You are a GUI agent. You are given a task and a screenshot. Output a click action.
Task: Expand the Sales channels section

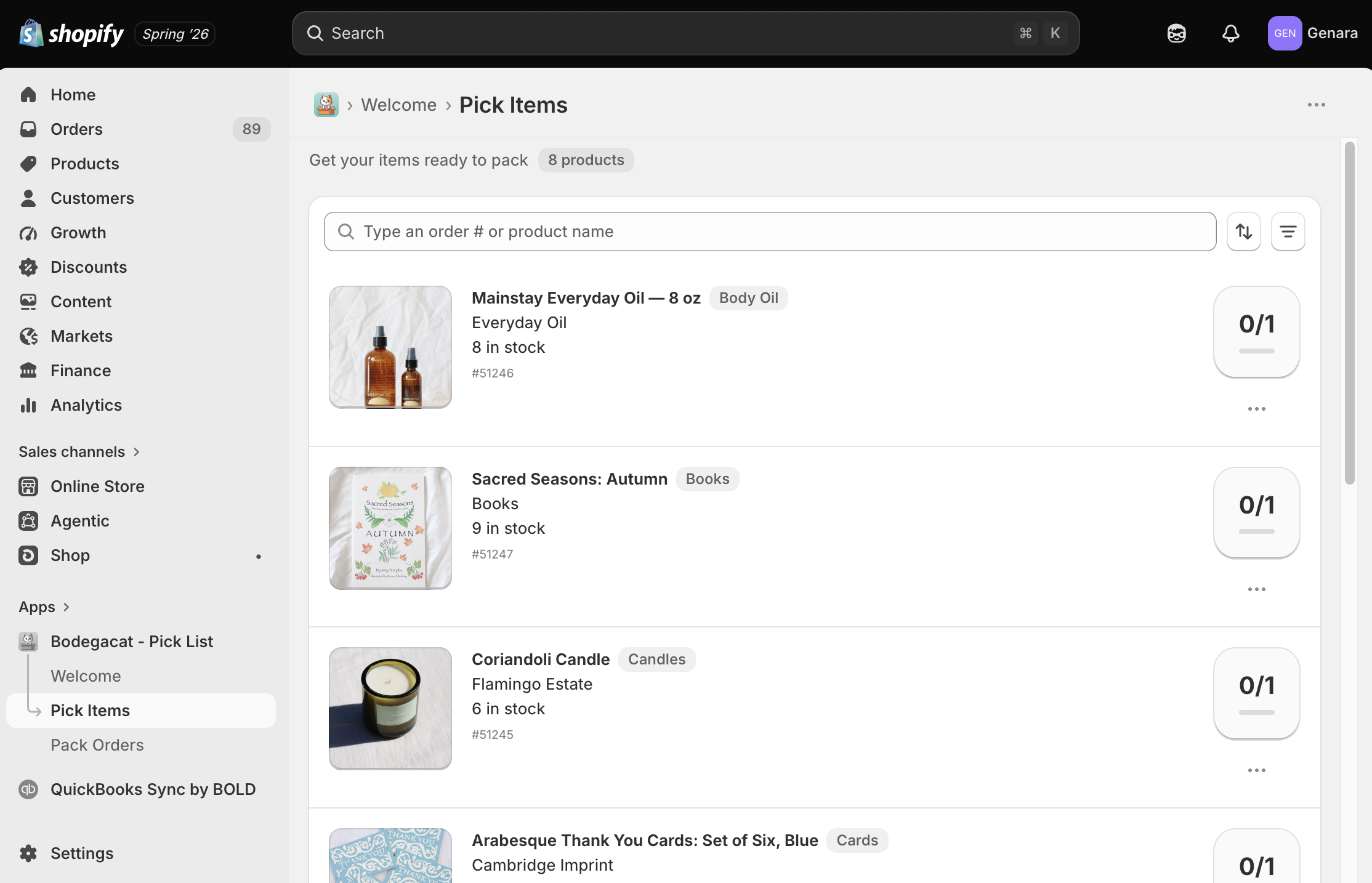pyautogui.click(x=79, y=452)
